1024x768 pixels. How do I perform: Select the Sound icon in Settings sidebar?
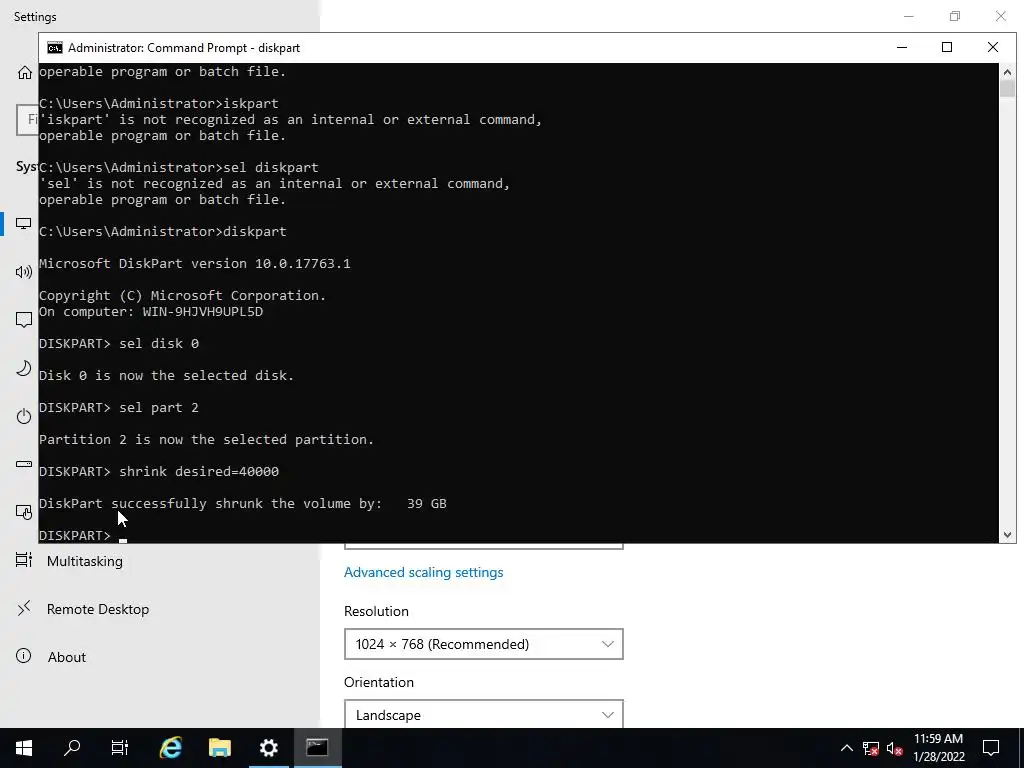coord(24,272)
